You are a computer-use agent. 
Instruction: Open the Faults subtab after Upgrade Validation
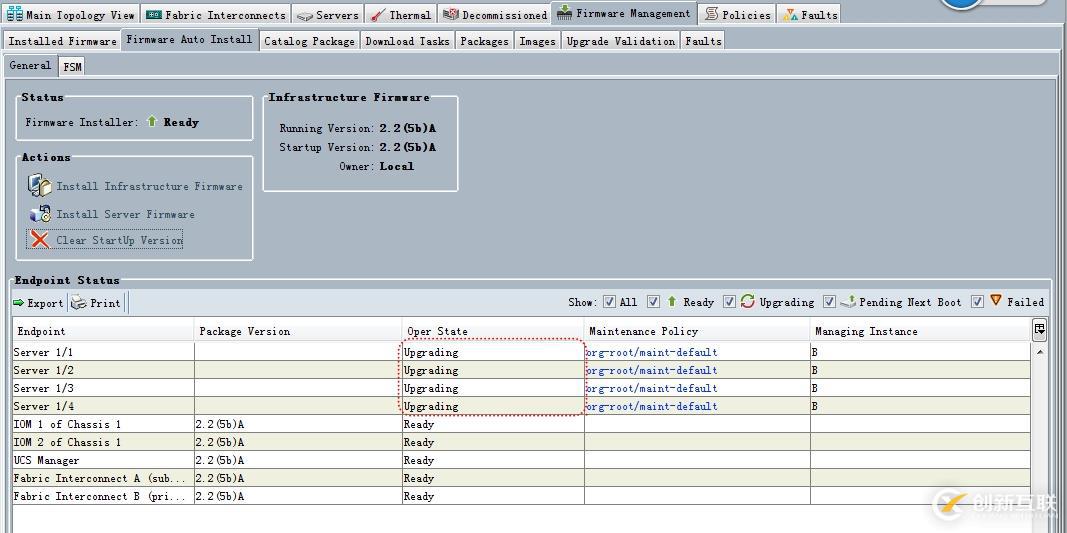[x=703, y=41]
